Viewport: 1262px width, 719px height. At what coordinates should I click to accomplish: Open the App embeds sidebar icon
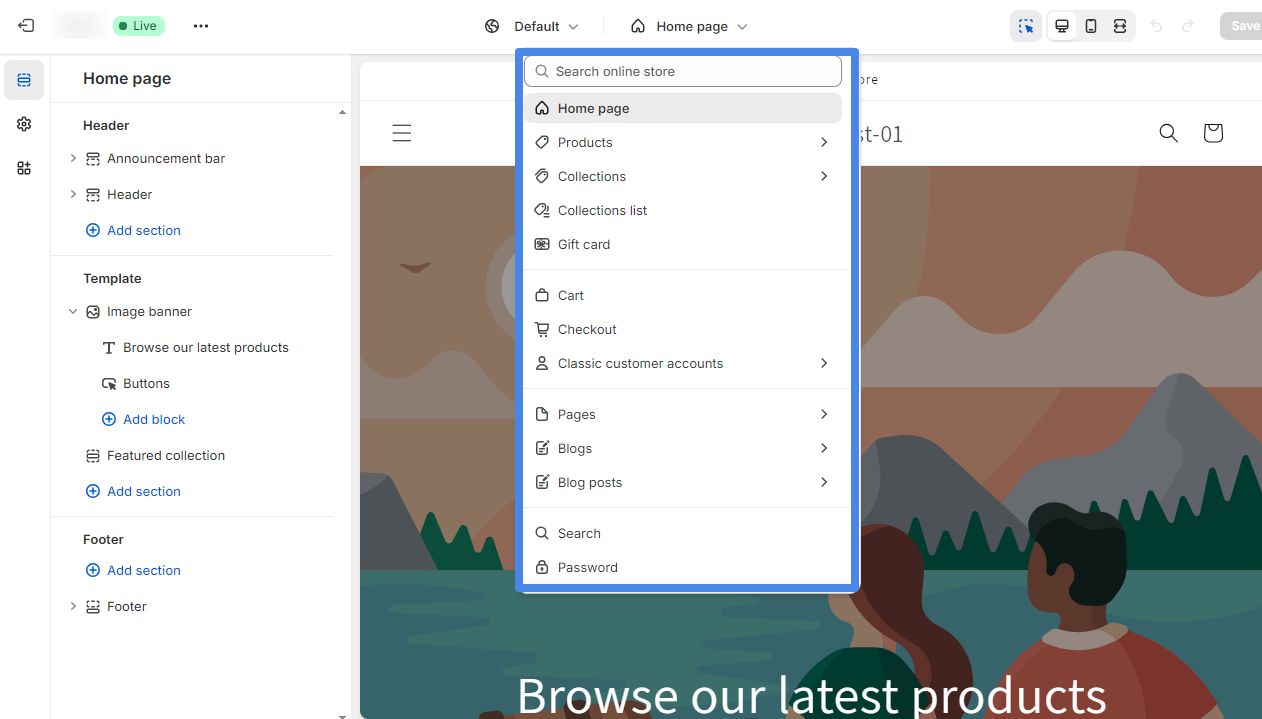click(x=24, y=168)
